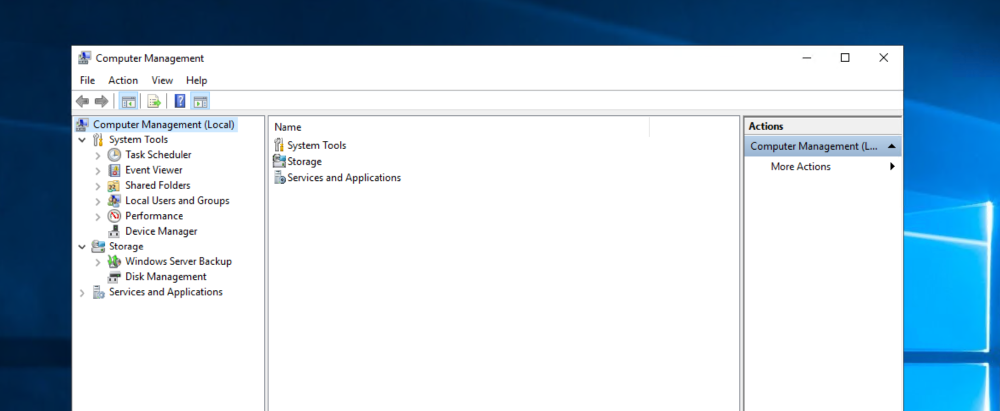Expand the Local Users and Groups node

coord(98,200)
